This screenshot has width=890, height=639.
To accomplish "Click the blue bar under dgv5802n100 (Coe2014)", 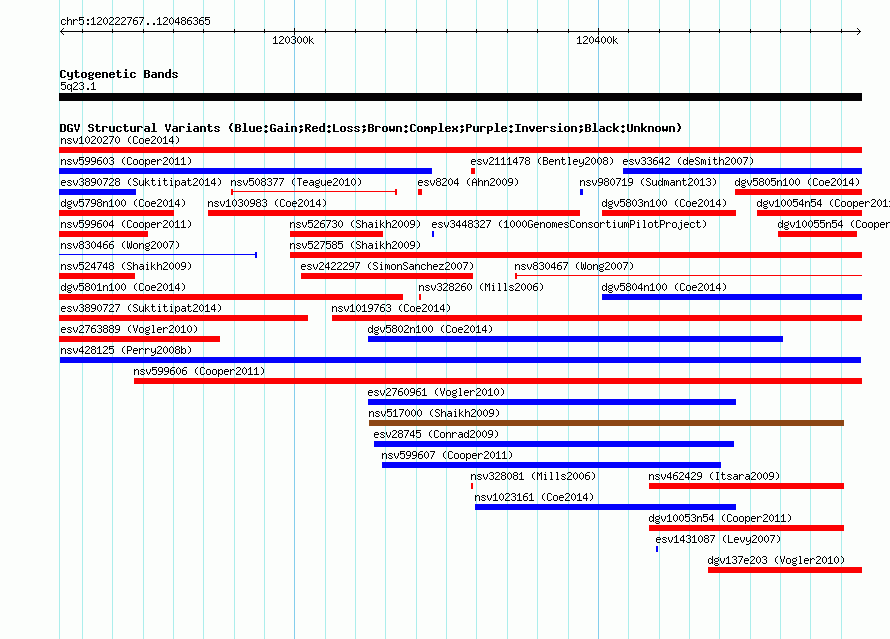I will (576, 339).
